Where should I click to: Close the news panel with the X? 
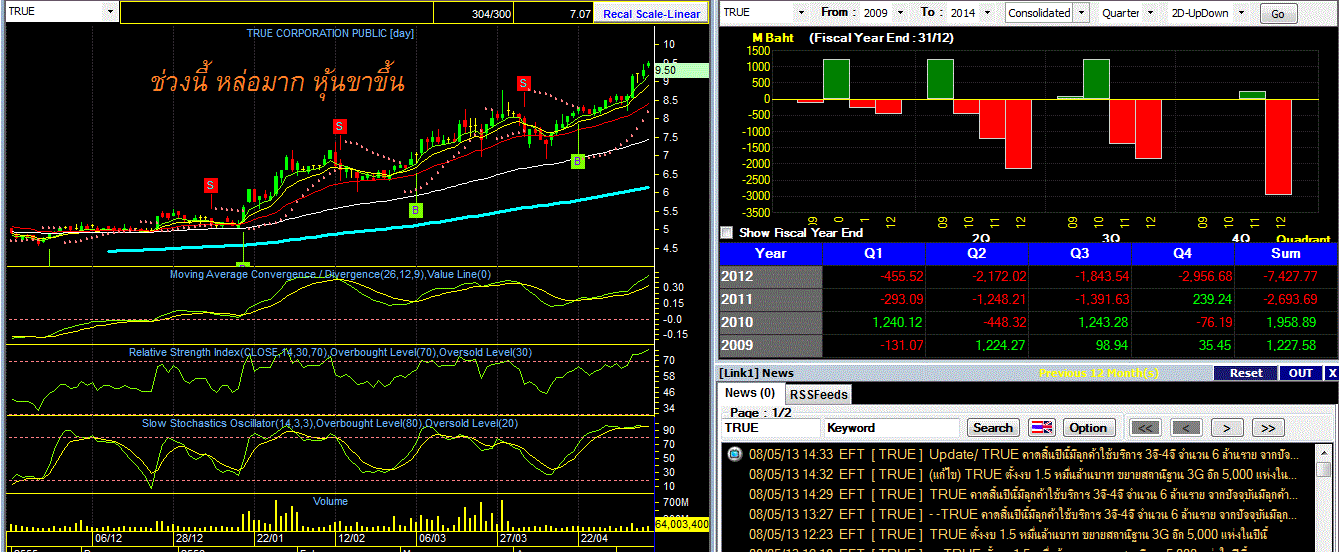click(1331, 373)
